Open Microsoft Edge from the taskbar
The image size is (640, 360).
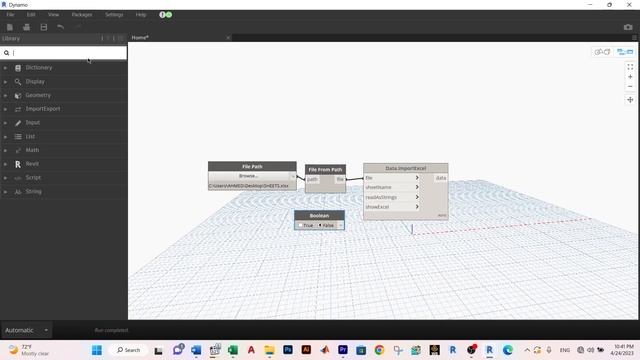508,350
